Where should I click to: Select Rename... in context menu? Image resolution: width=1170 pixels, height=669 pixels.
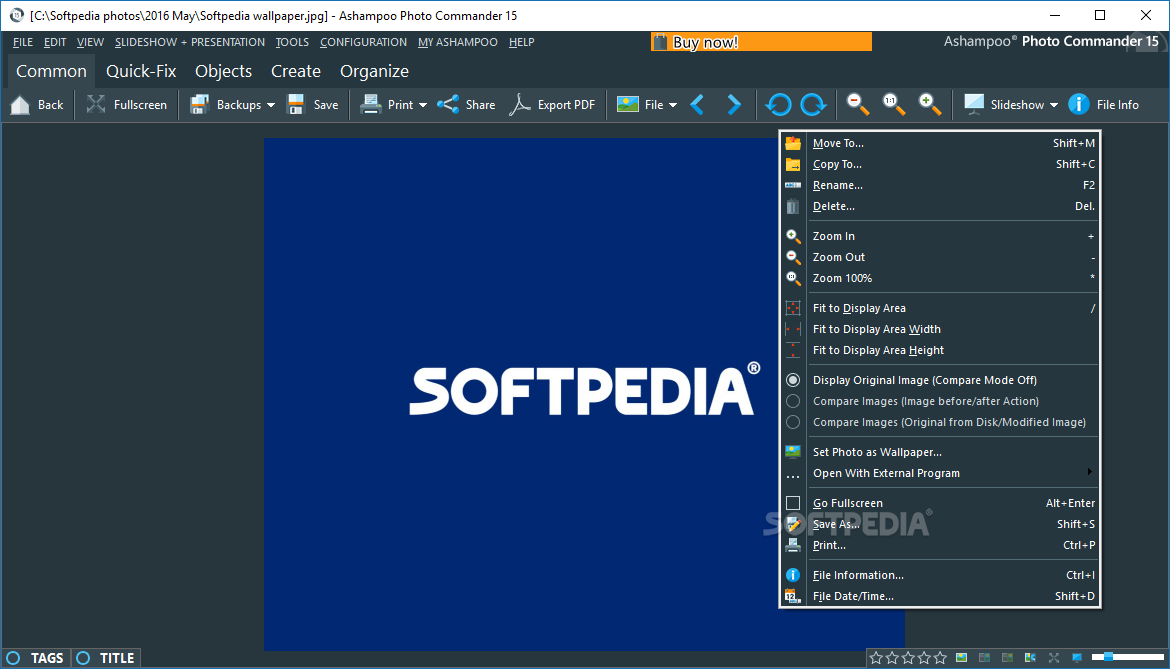coord(939,185)
